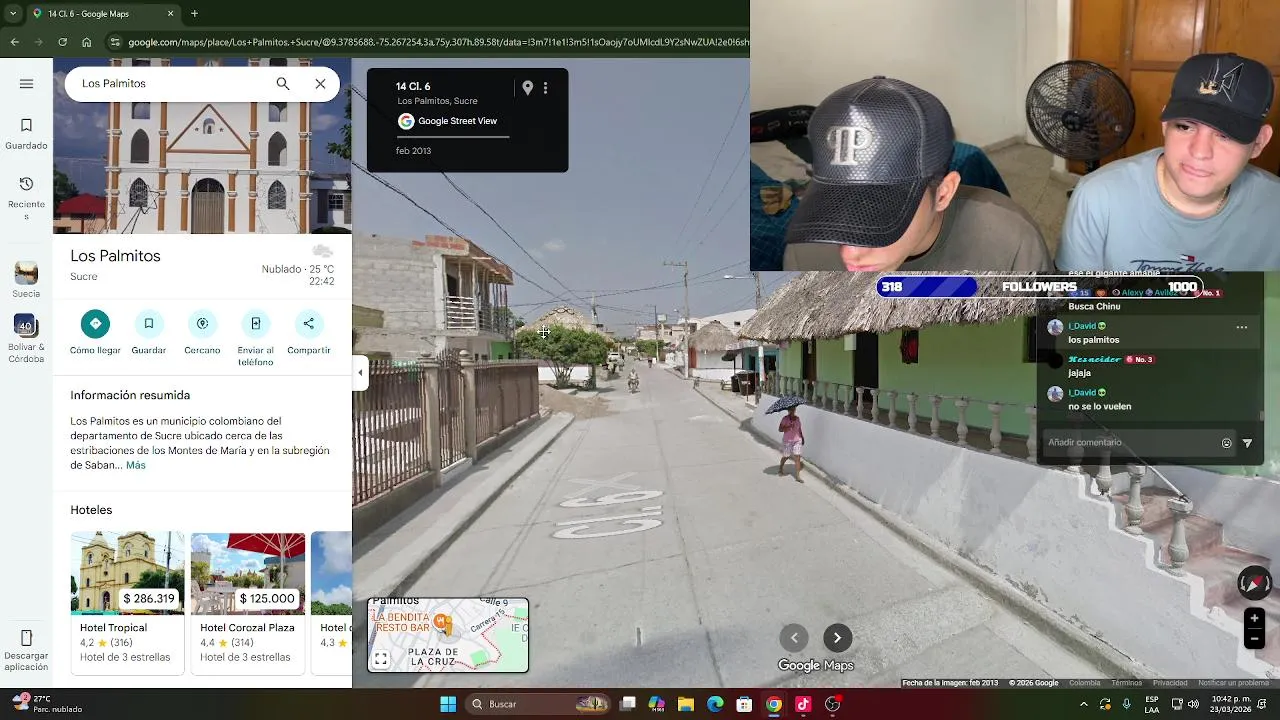Screen dimensions: 1280x720
Task: Open the Bolívar & Córdoba recent item
Action: 26,326
